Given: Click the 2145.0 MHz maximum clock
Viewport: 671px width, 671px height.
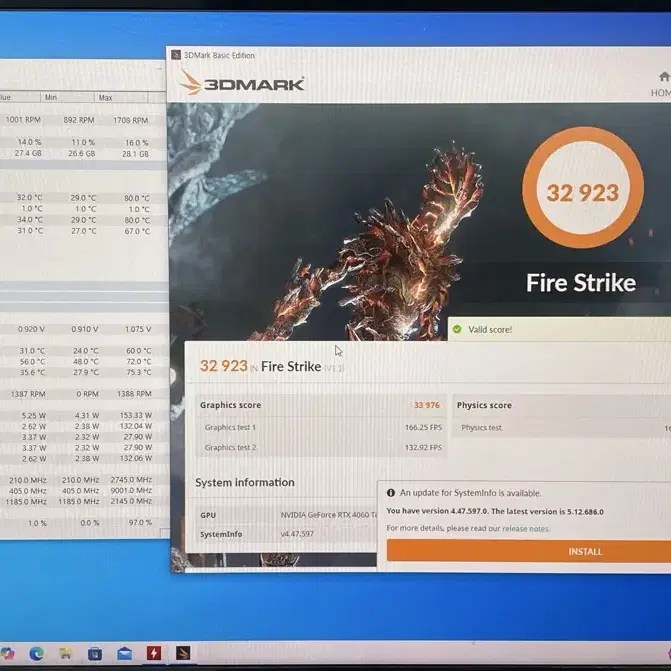Looking at the screenshot, I should coord(131,501).
